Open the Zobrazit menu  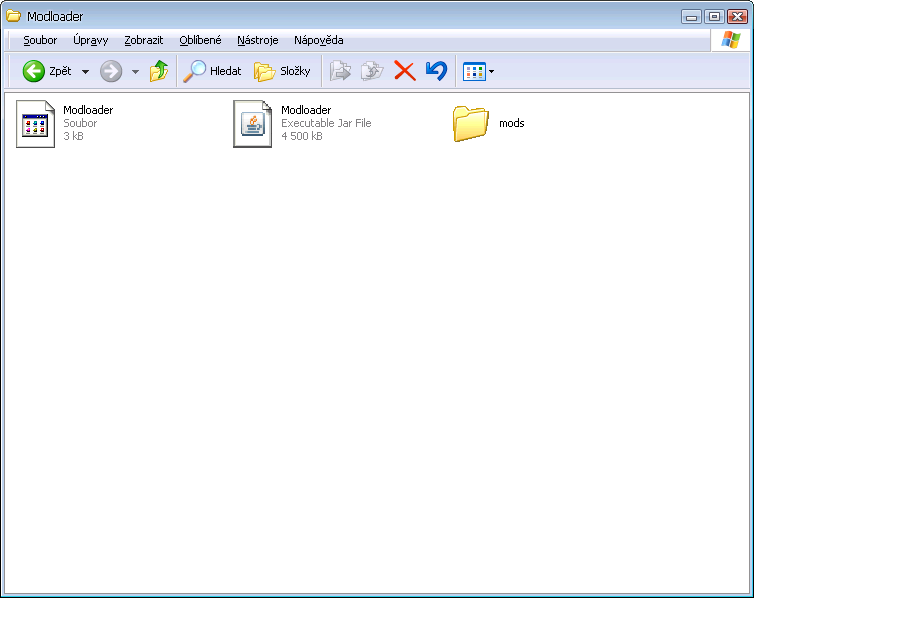[x=144, y=40]
